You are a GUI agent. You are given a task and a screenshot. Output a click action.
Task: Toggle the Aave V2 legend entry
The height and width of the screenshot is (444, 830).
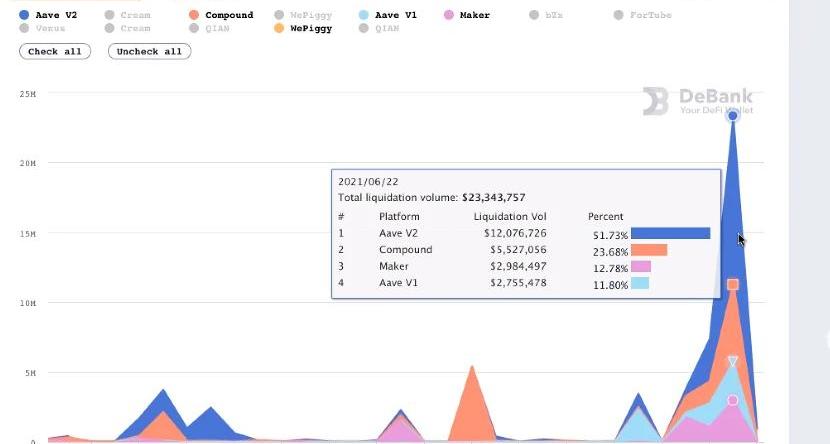pos(48,15)
